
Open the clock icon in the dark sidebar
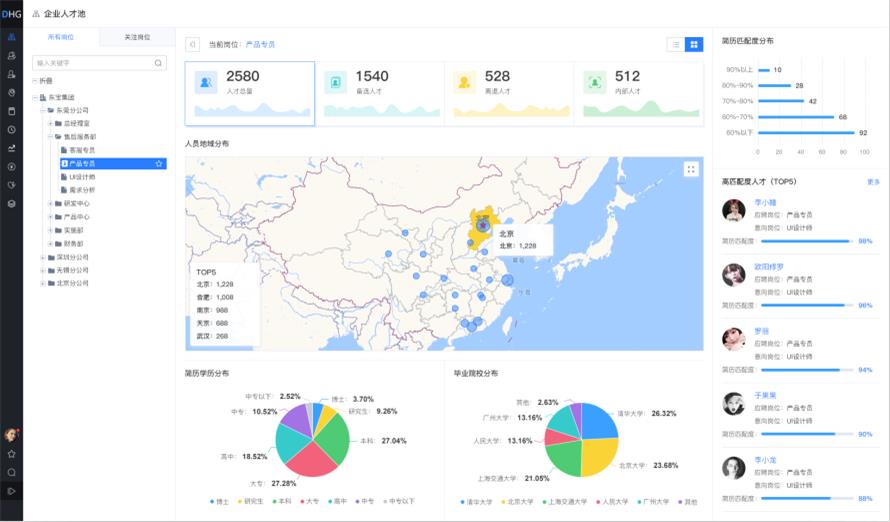11,130
